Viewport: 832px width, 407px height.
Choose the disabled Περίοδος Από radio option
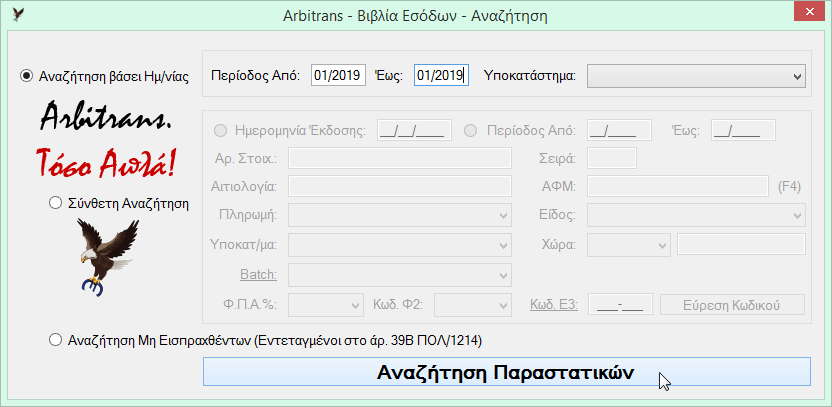coord(470,131)
